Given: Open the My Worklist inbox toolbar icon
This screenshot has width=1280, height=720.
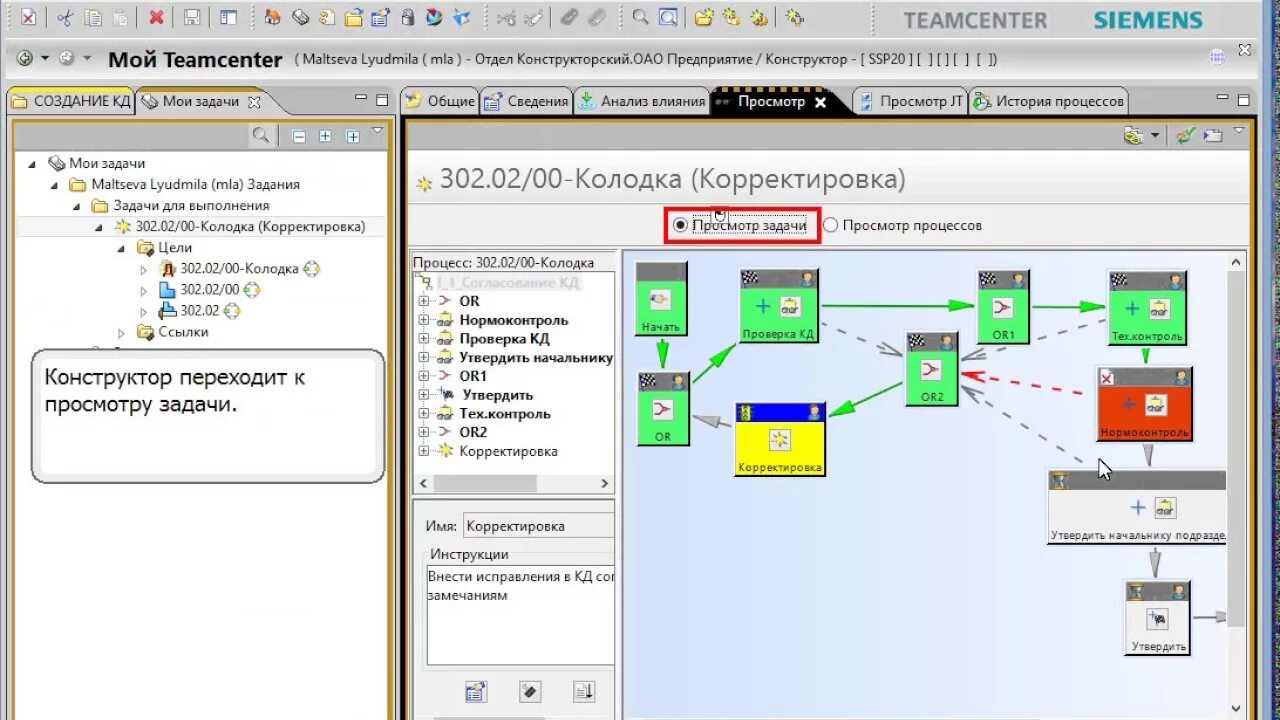Looking at the screenshot, I should click(299, 17).
